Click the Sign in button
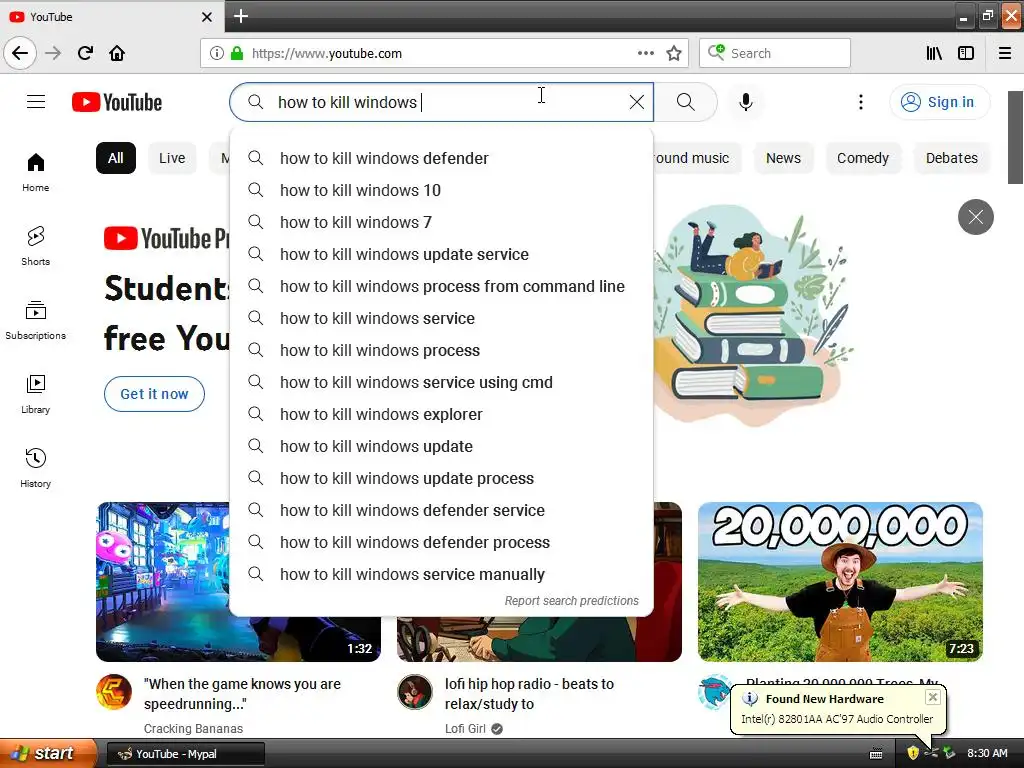Image resolution: width=1024 pixels, height=768 pixels. 939,102
